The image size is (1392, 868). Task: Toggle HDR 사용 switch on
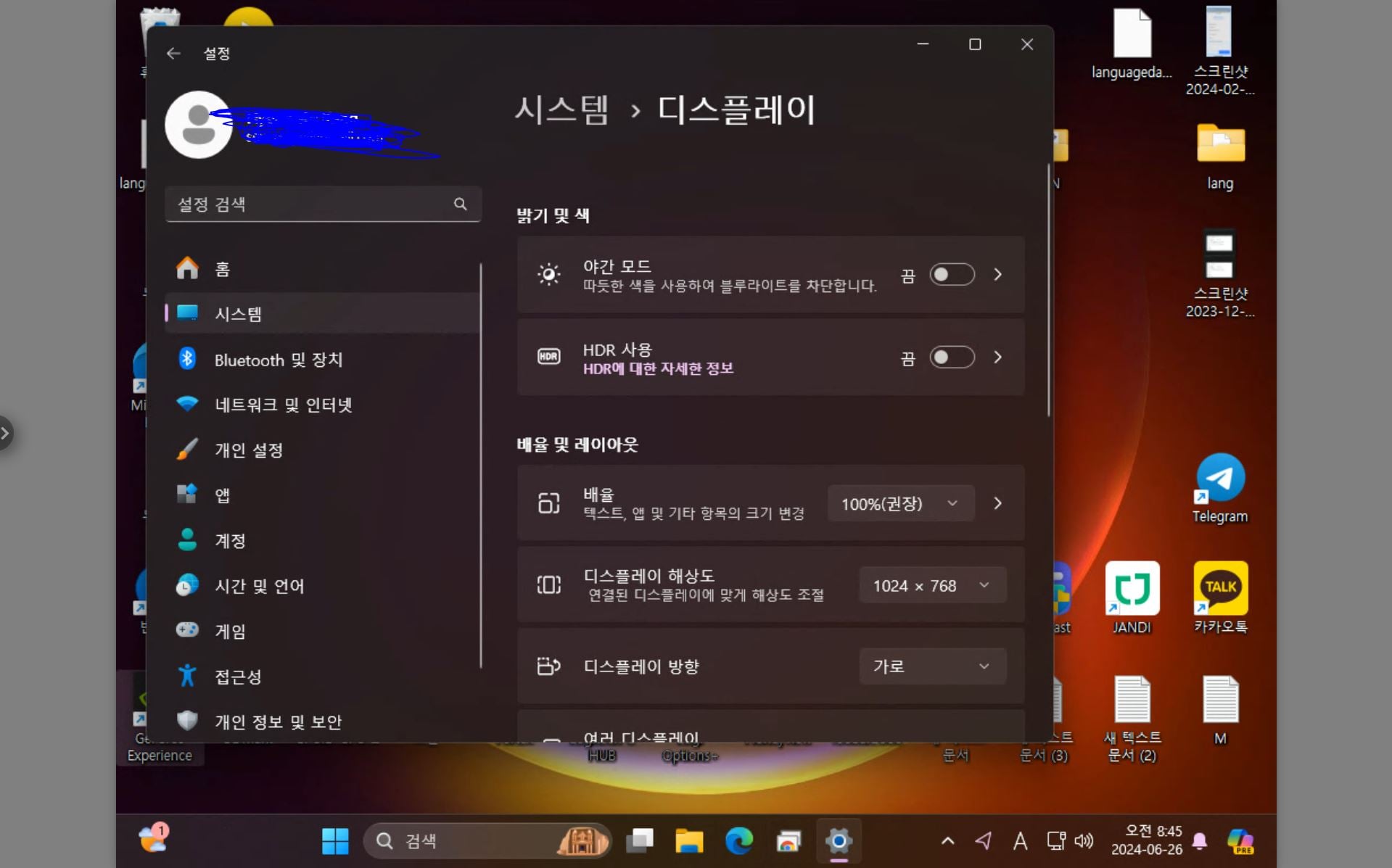952,357
